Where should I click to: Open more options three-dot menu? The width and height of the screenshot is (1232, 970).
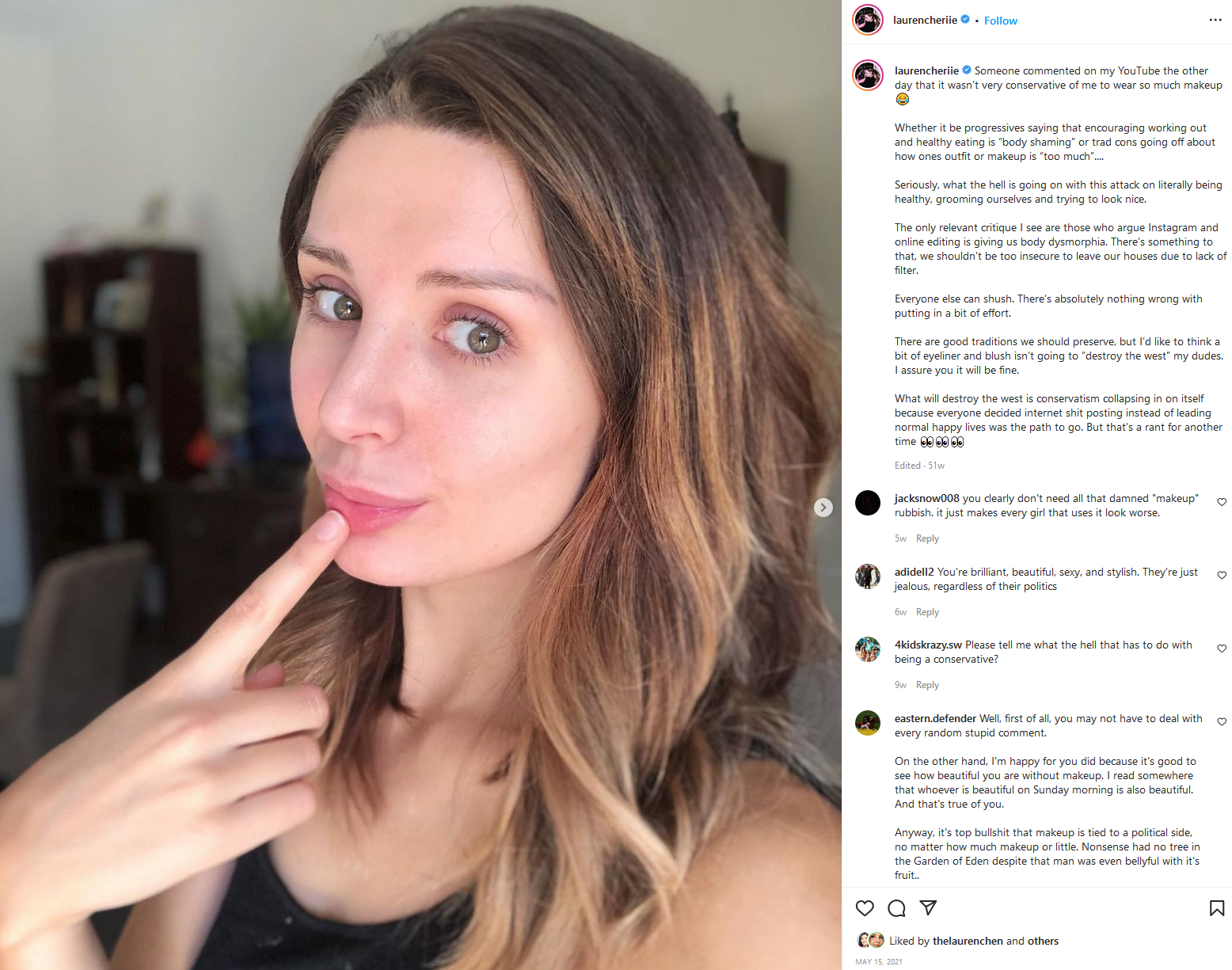point(1215,20)
